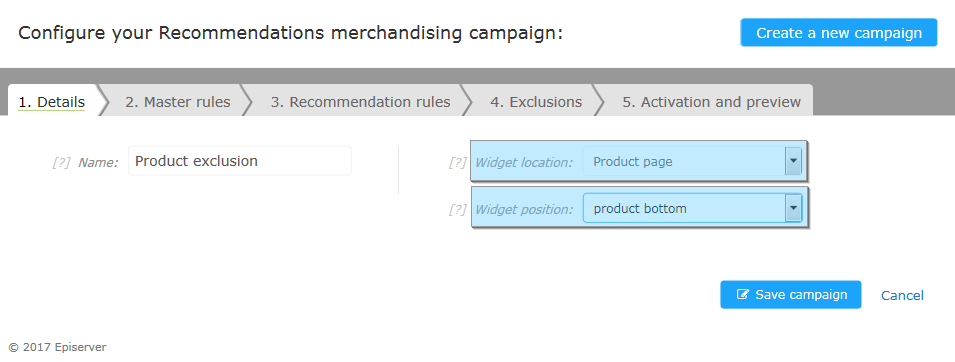Click the 2017 Episerver copyright text
Image resolution: width=955 pixels, height=362 pixels.
[x=57, y=347]
